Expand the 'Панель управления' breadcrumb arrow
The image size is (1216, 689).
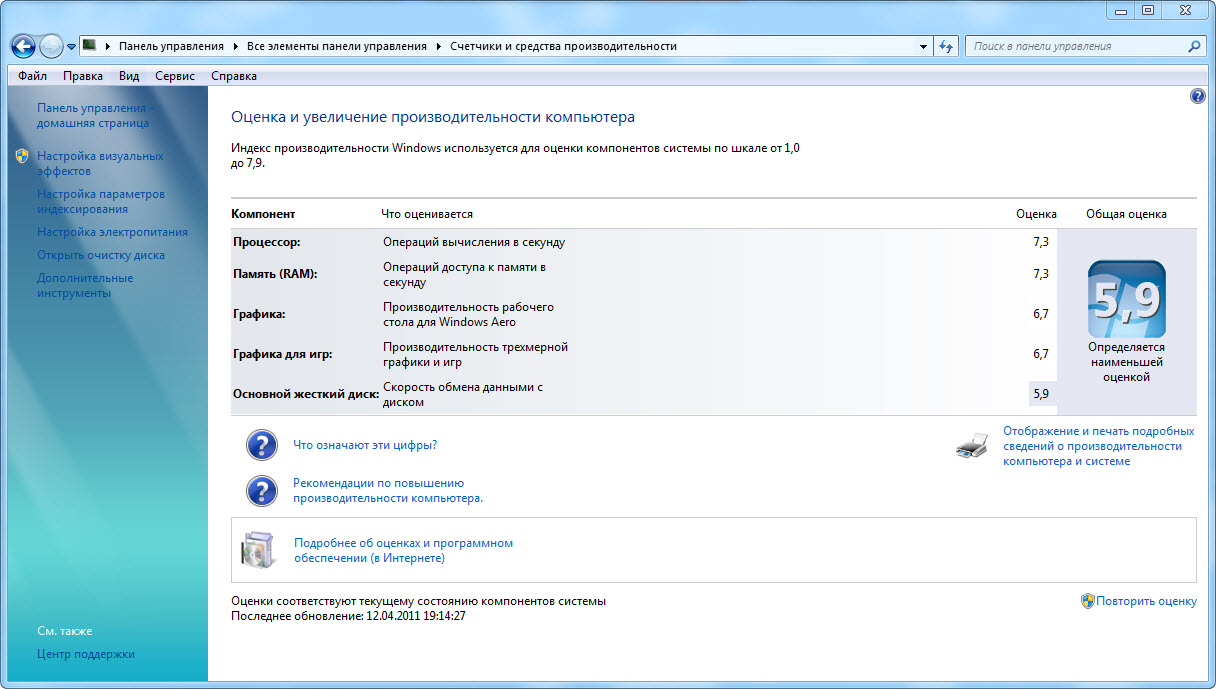point(235,46)
